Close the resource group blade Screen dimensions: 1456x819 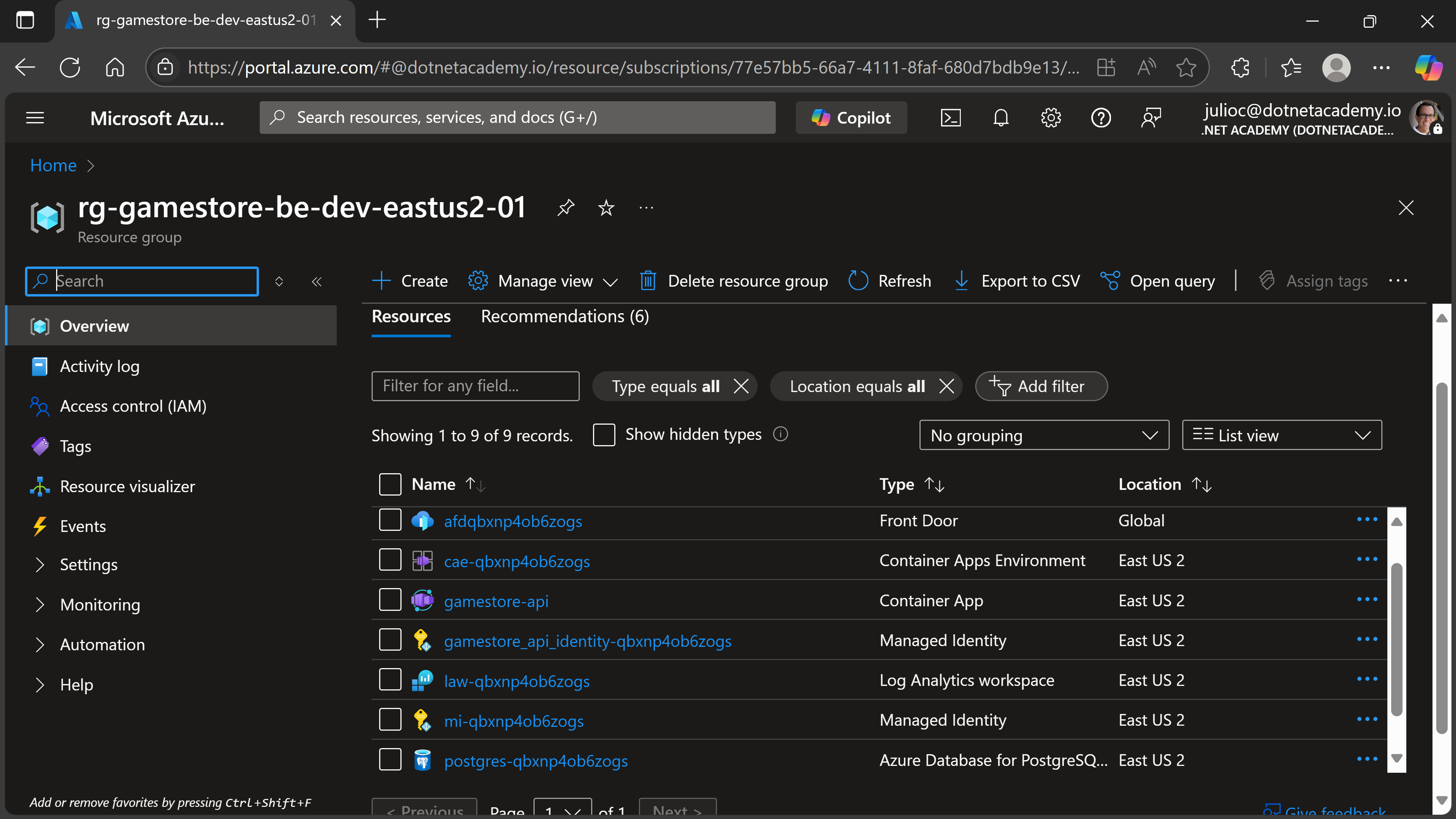coord(1406,207)
